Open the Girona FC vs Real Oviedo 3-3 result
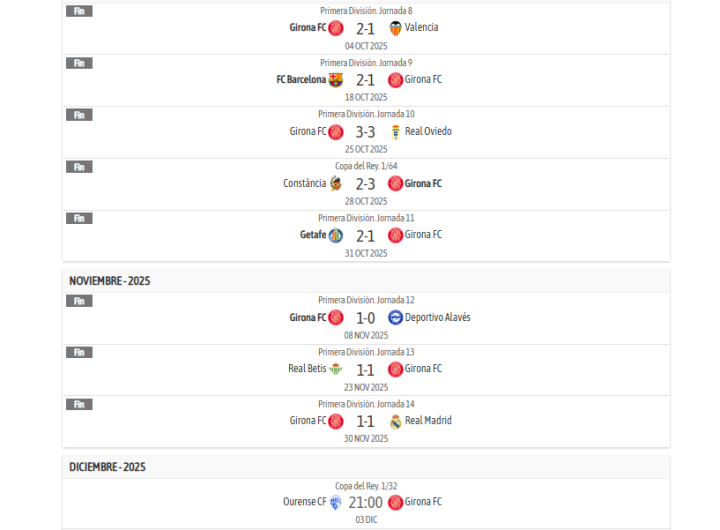Screen dimensions: 720x530 [x=366, y=132]
